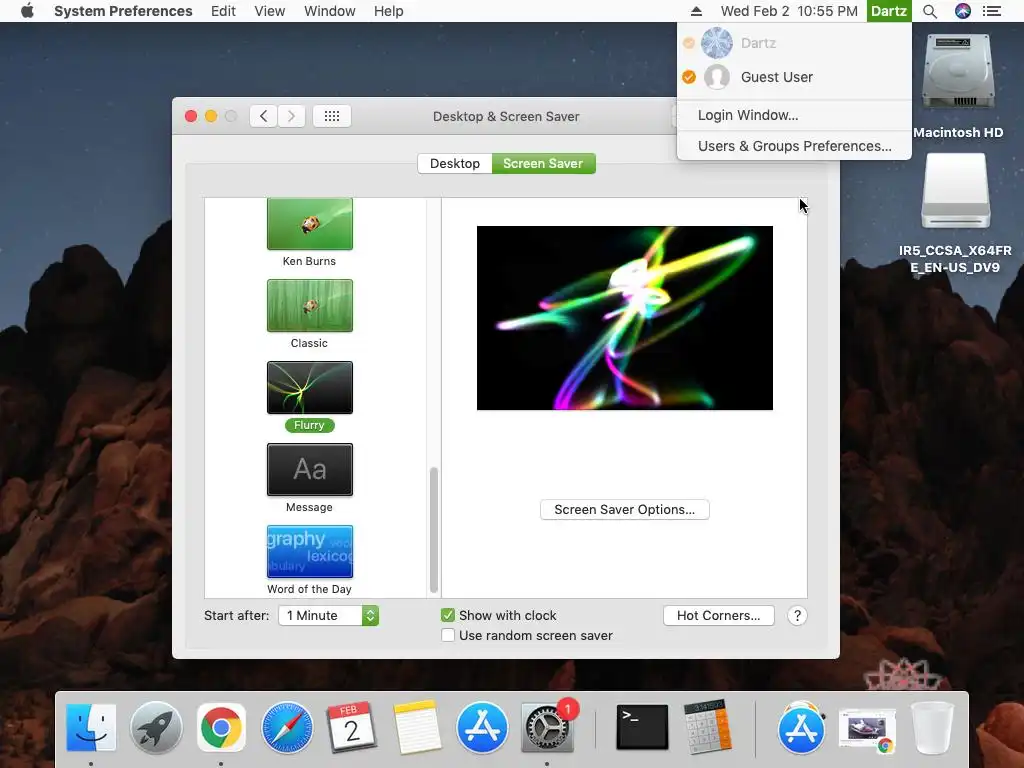
Task: Click the eject icon in menu bar
Action: 696,11
